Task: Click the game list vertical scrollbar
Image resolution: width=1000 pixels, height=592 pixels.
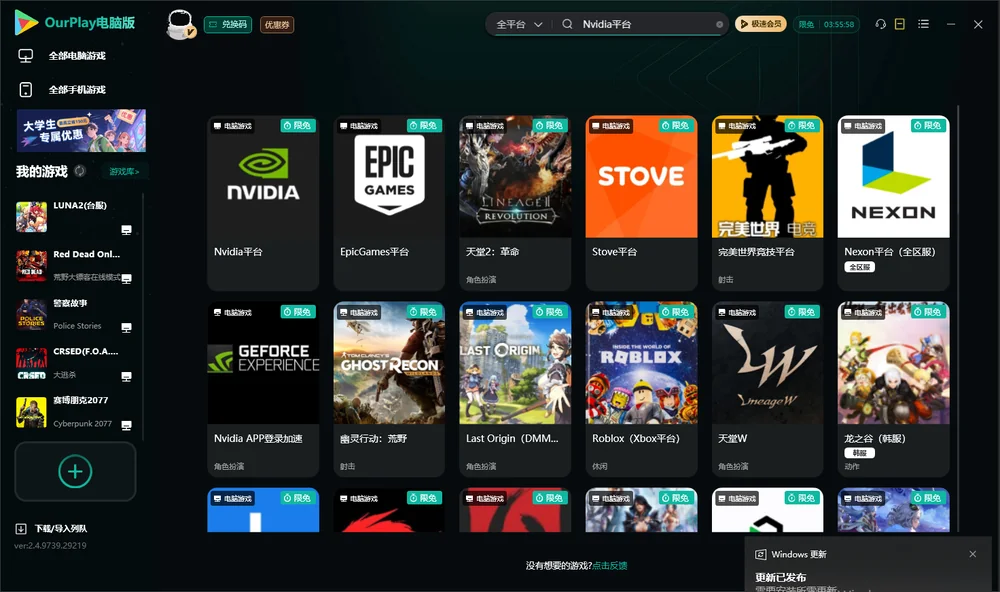Action: (958, 319)
